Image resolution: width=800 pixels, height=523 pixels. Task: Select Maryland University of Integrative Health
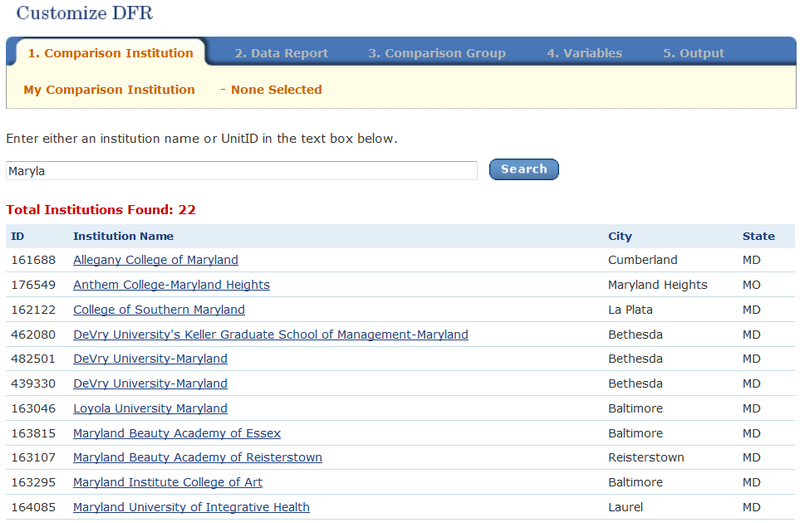coord(191,507)
